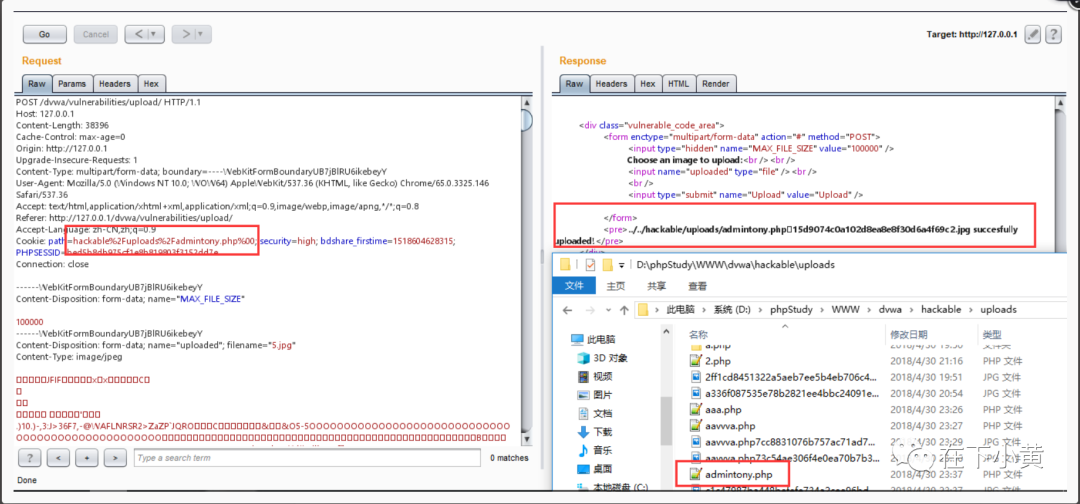Click next search match arrow button
The height and width of the screenshot is (504, 1080).
pyautogui.click(x=116, y=457)
